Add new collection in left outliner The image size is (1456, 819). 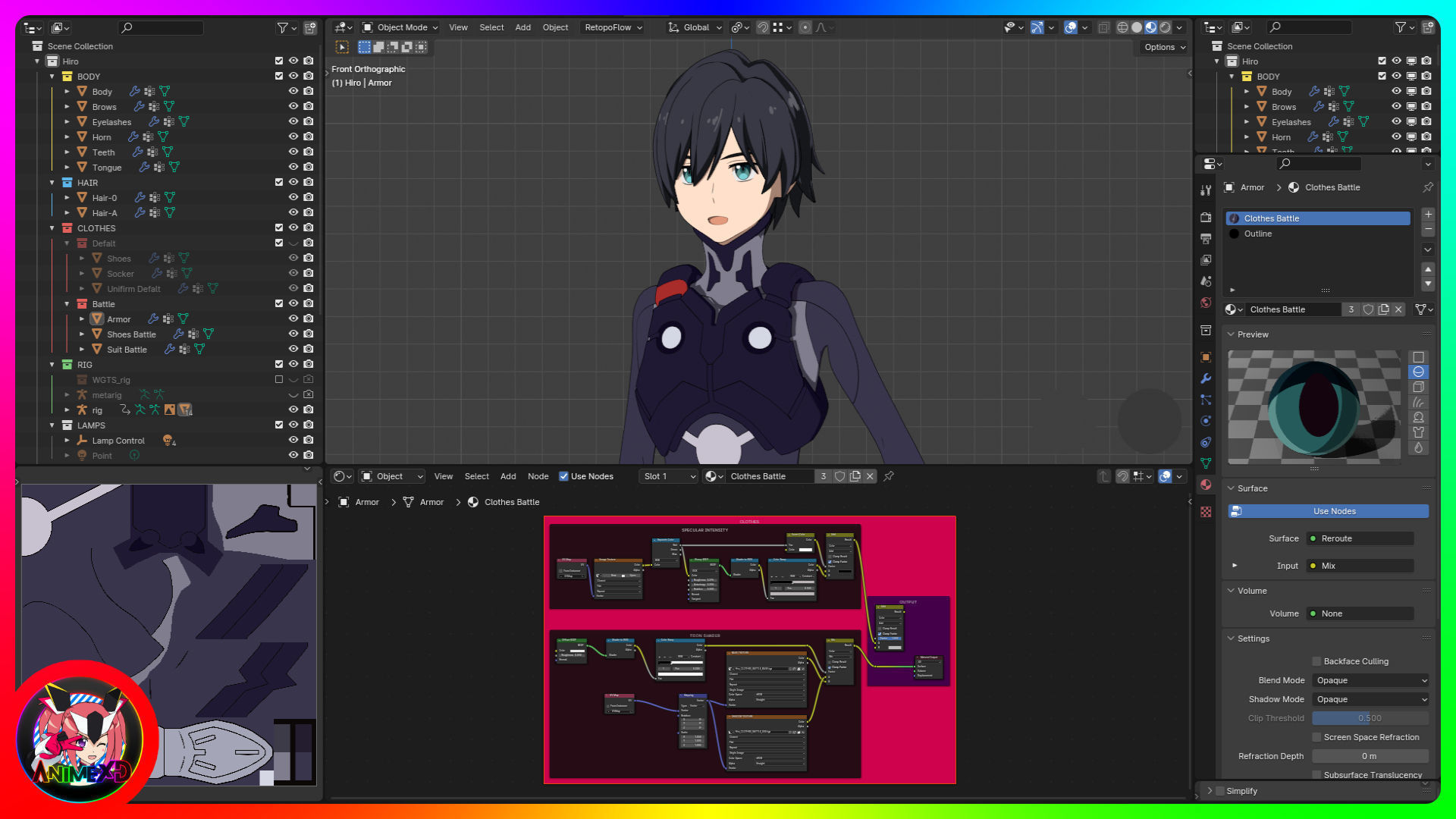310,27
